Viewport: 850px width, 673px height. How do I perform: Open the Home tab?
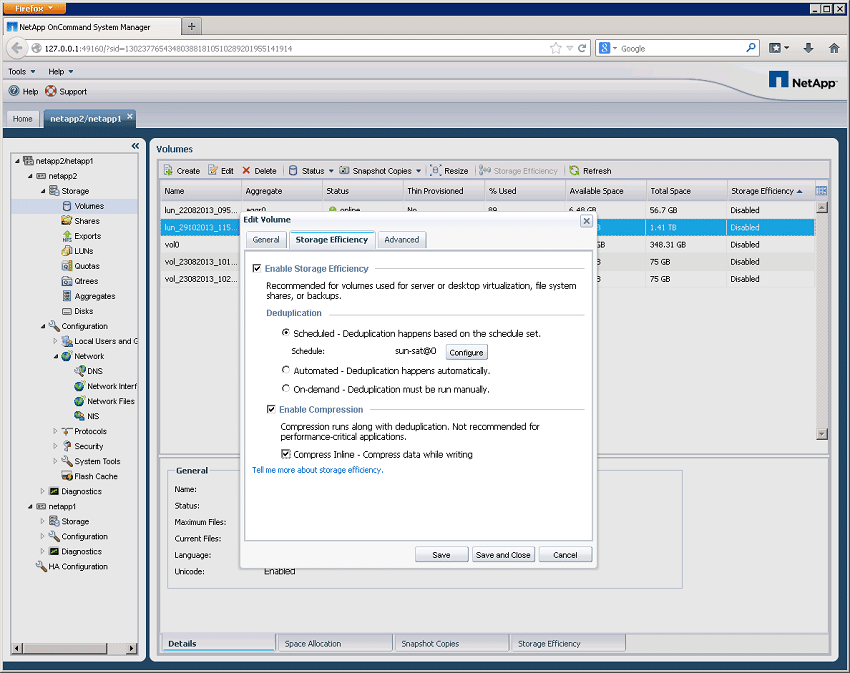coord(23,119)
